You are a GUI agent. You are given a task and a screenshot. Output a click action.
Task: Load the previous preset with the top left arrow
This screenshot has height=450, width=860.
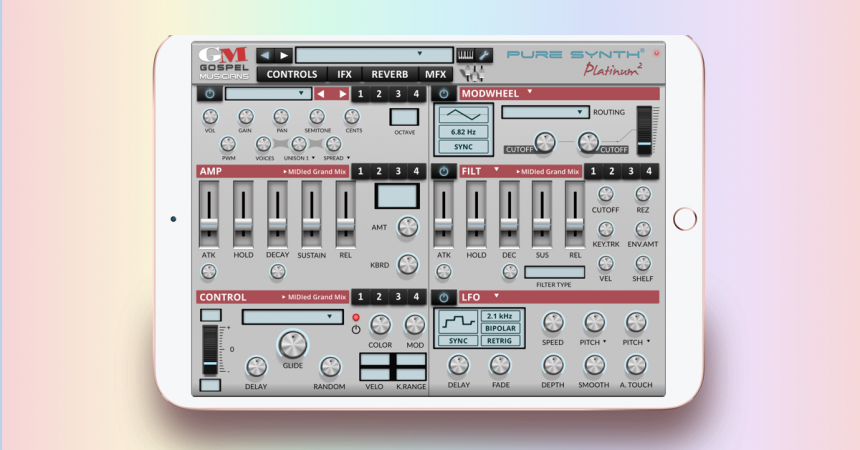pyautogui.click(x=265, y=55)
